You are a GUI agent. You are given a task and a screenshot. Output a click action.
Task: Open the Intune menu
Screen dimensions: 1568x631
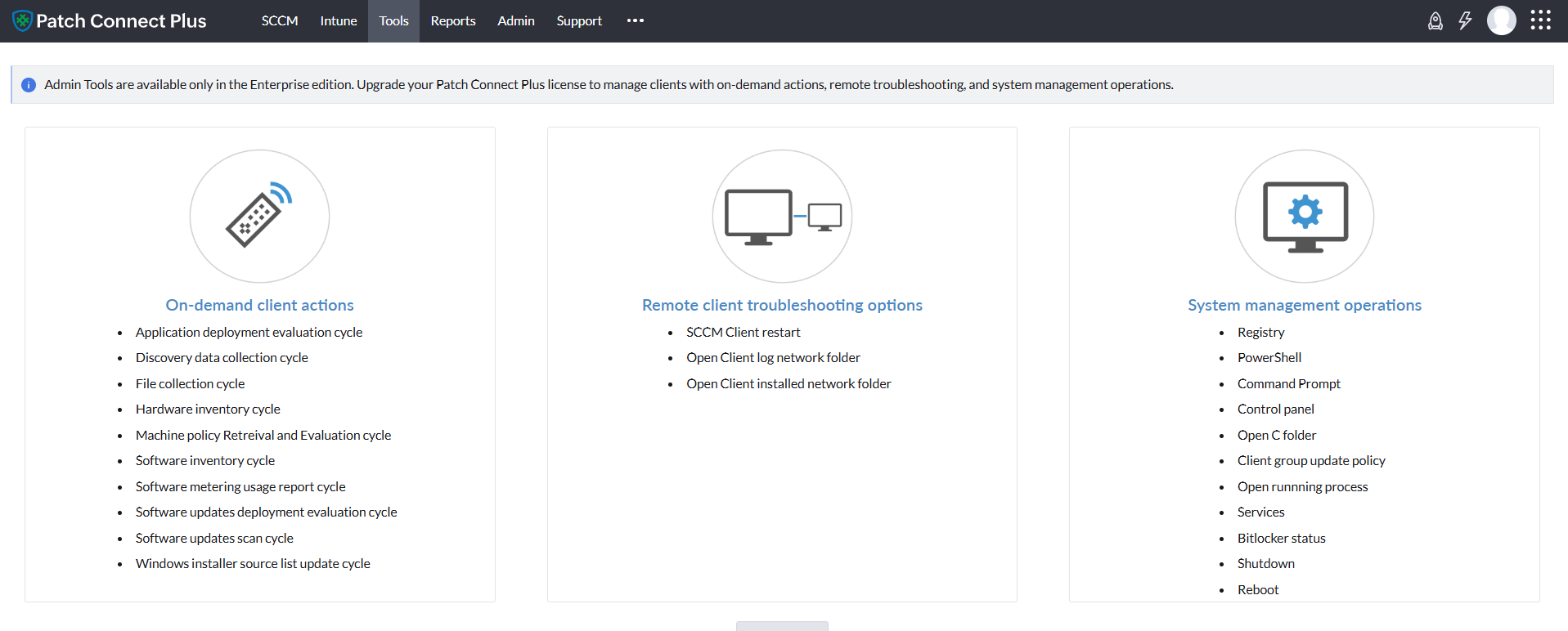pyautogui.click(x=339, y=21)
